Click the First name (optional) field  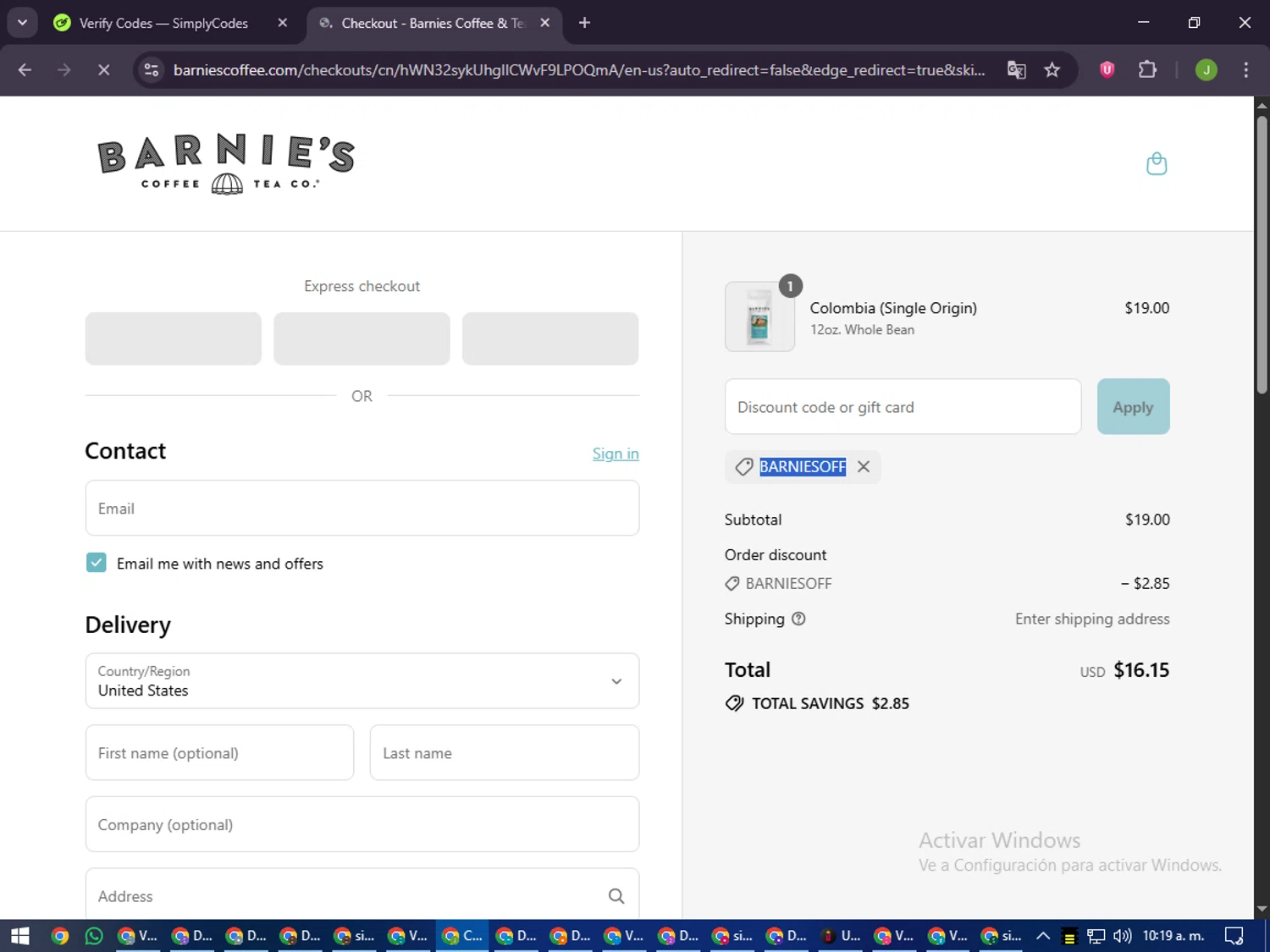pos(219,753)
